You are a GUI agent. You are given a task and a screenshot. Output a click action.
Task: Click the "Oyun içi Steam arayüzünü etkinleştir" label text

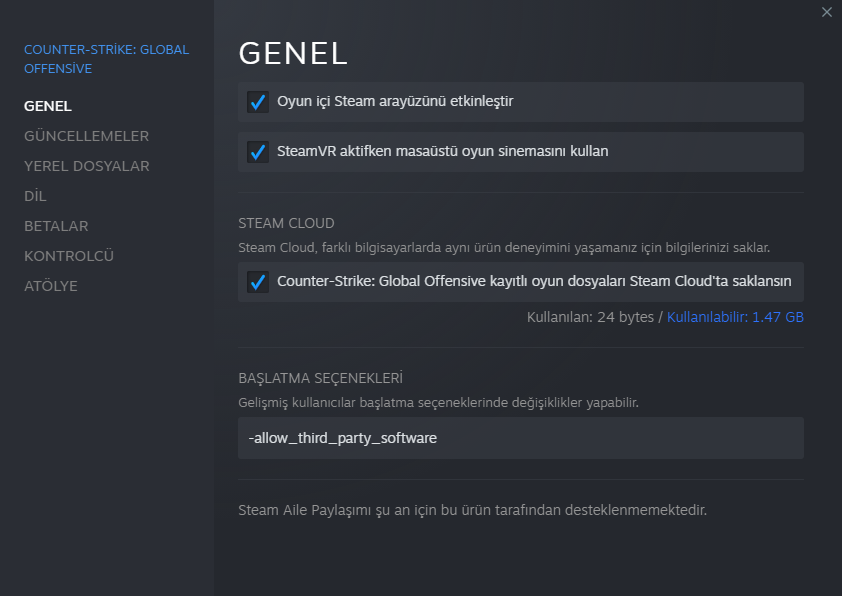tap(395, 101)
